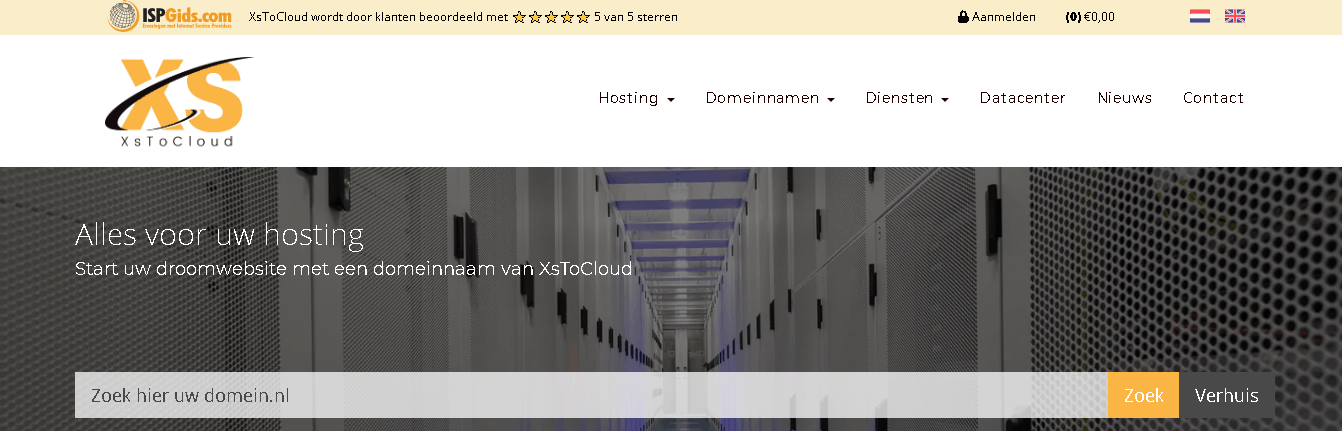Click the customer rating text link
The height and width of the screenshot is (431, 1342).
[463, 17]
